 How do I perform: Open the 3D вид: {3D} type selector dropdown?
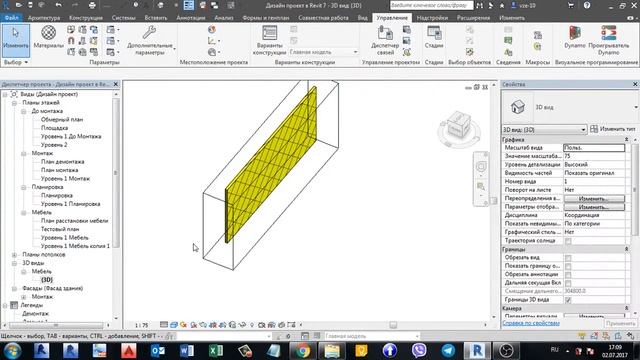[x=544, y=129]
